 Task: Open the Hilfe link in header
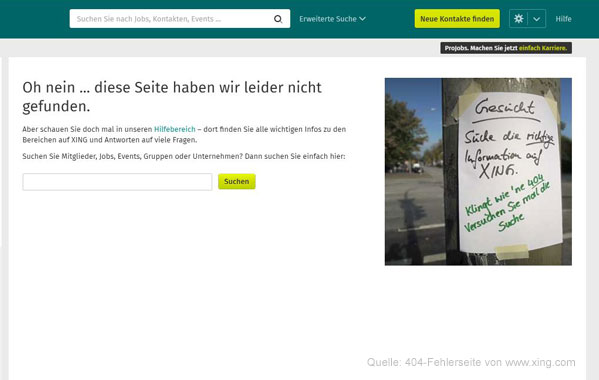tap(563, 19)
